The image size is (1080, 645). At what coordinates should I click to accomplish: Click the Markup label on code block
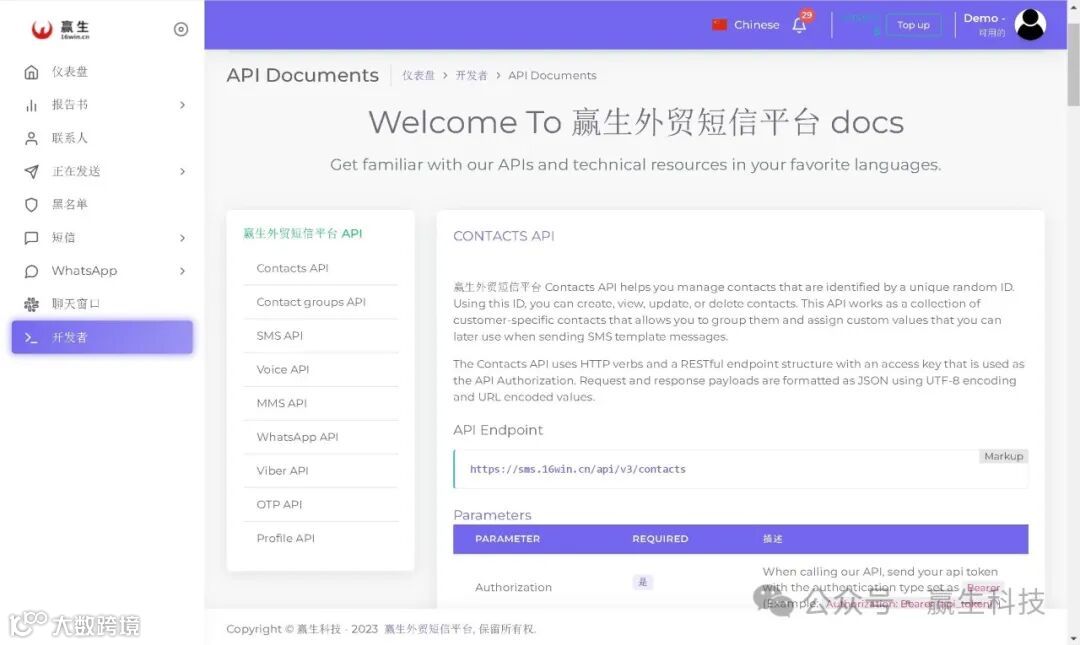1004,456
